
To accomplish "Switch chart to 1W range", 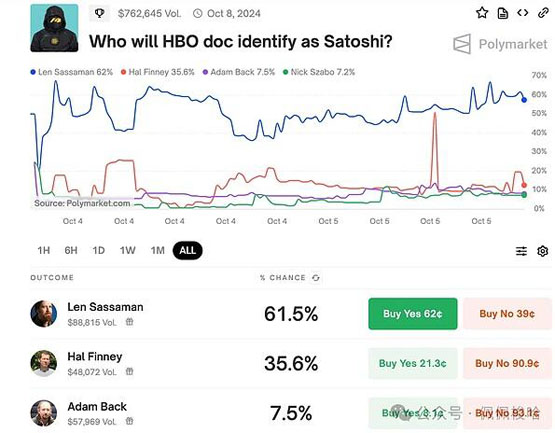I will pyautogui.click(x=127, y=251).
